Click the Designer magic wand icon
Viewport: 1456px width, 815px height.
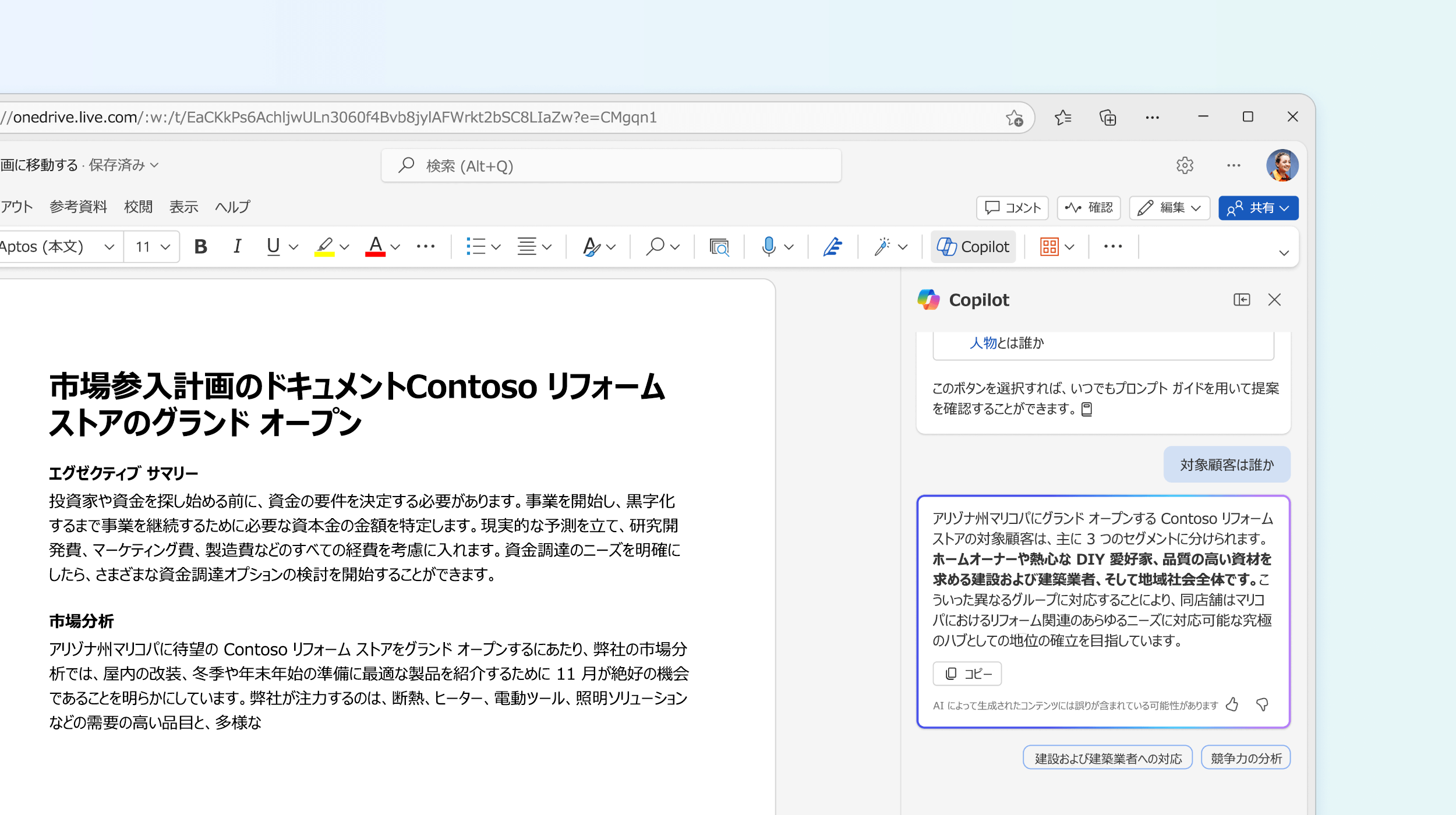pyautogui.click(x=882, y=247)
